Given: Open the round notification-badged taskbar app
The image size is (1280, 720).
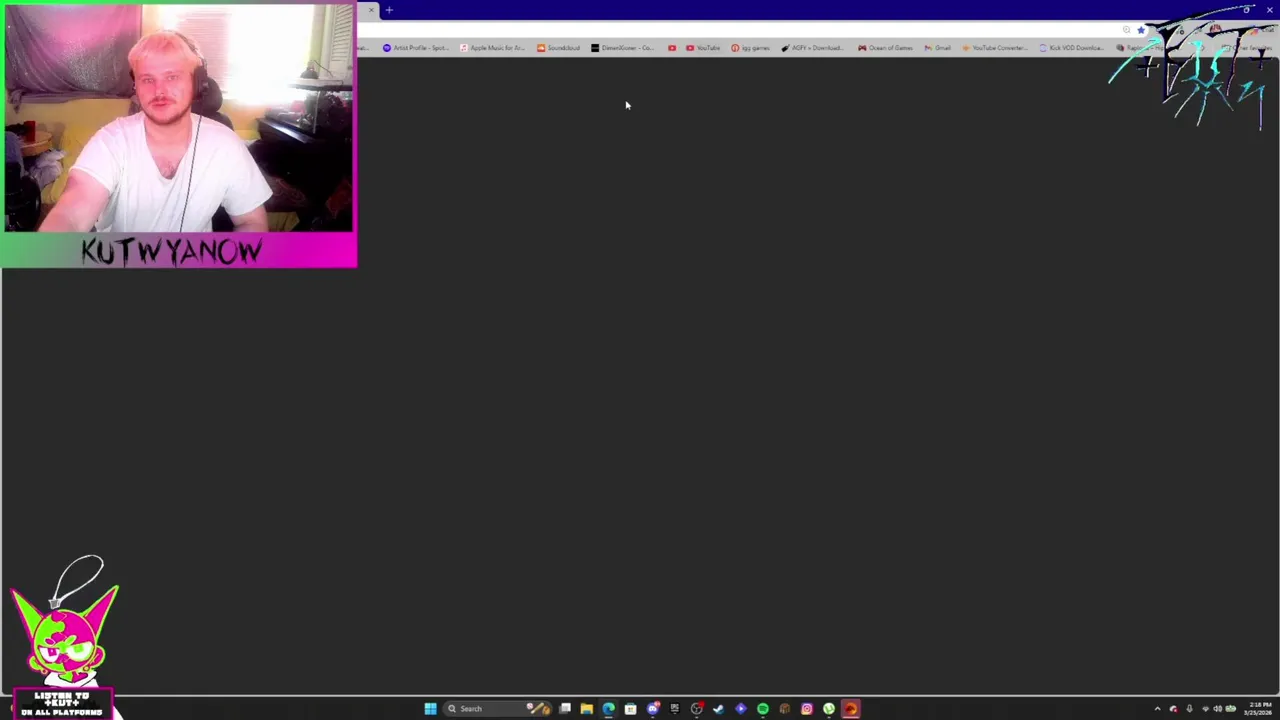Looking at the screenshot, I should tap(697, 709).
